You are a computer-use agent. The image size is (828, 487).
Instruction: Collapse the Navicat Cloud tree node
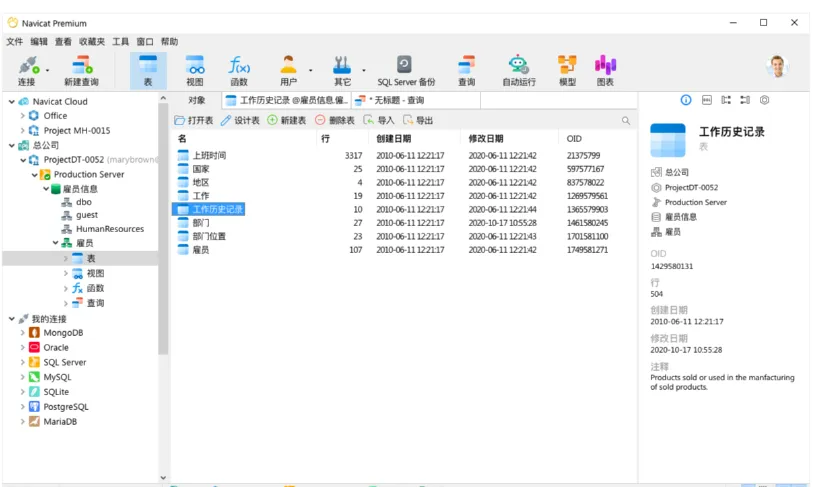pyautogui.click(x=12, y=101)
